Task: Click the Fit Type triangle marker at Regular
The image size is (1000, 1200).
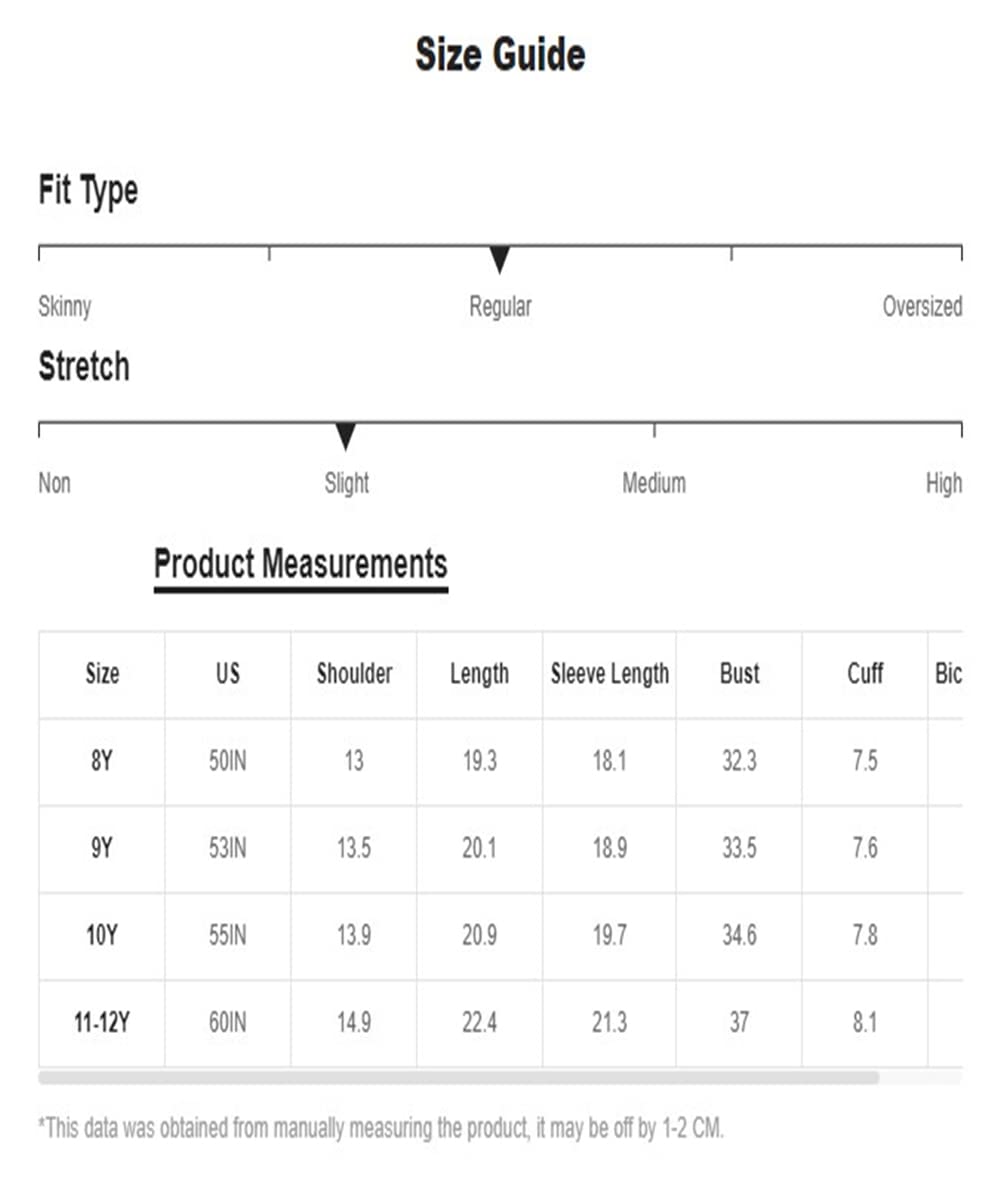Action: click(x=500, y=261)
